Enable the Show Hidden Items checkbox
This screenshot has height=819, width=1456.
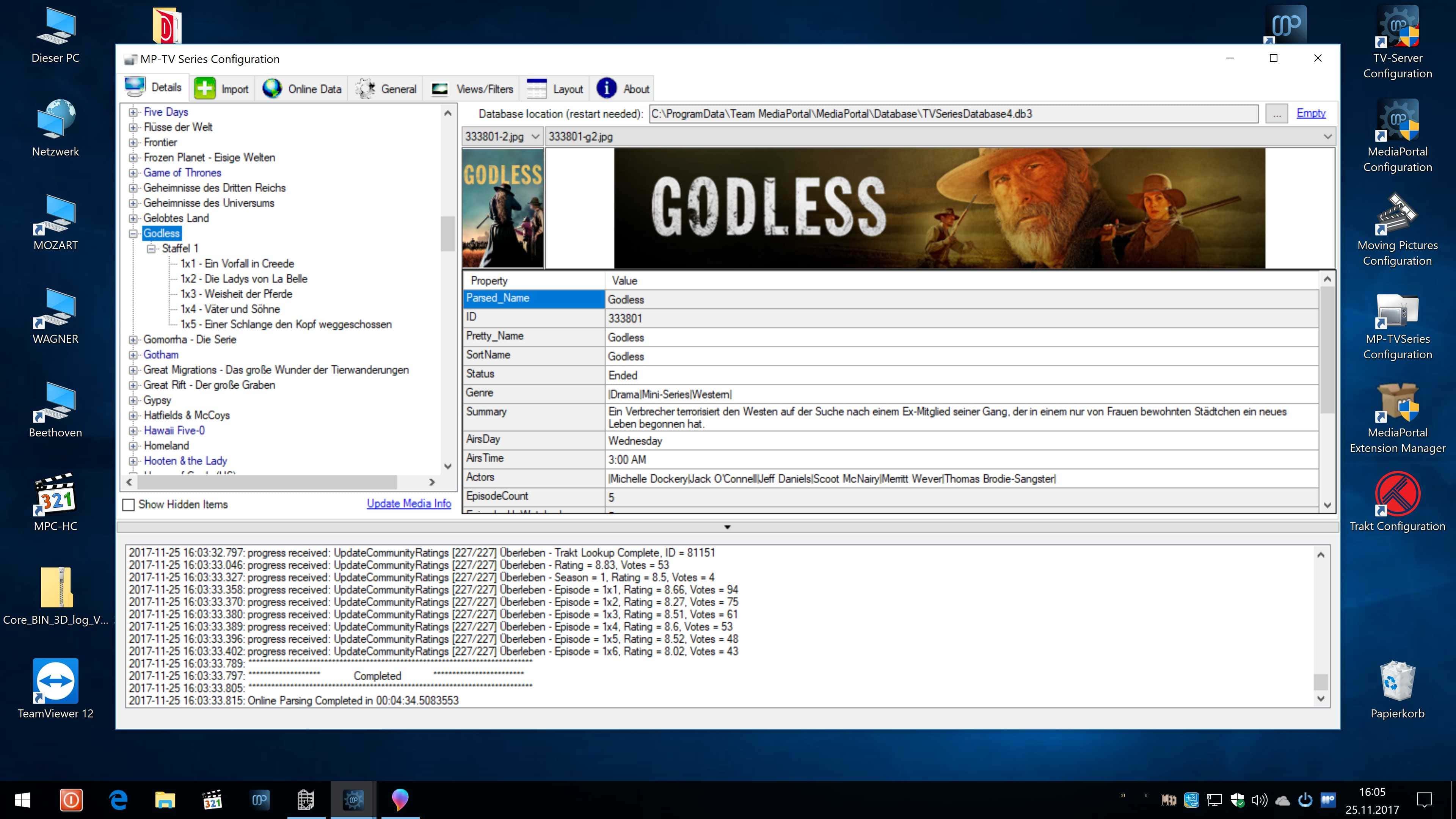(129, 504)
